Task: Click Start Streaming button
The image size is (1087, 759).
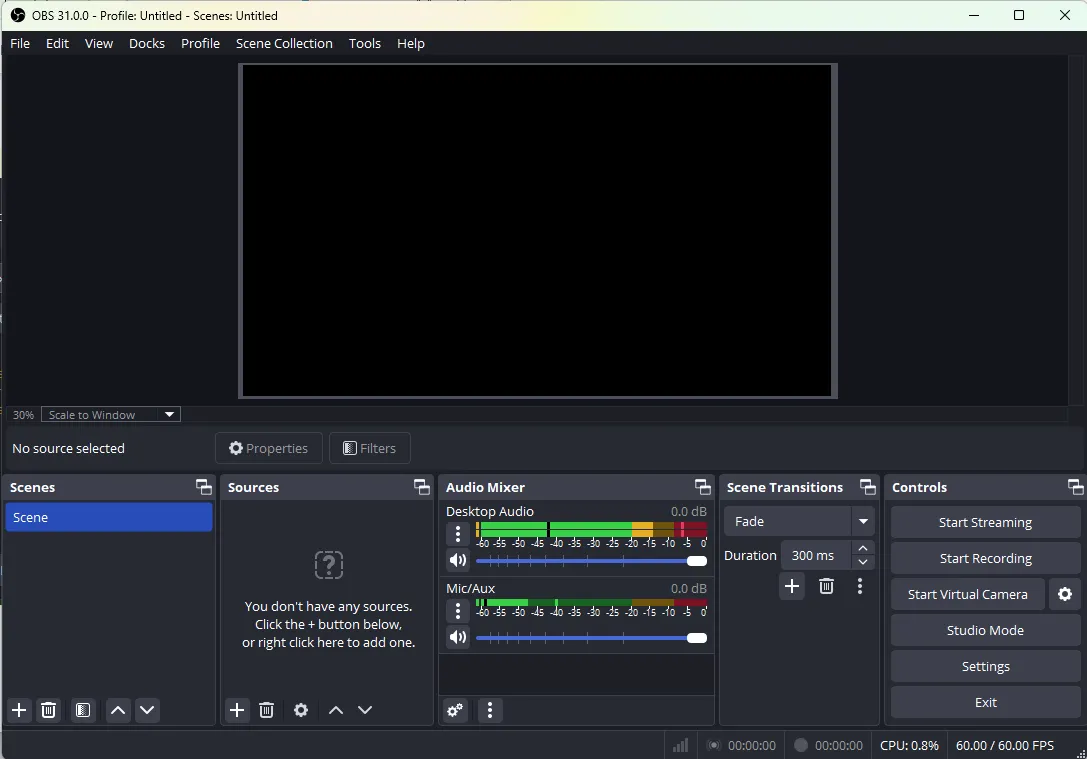Action: 985,522
